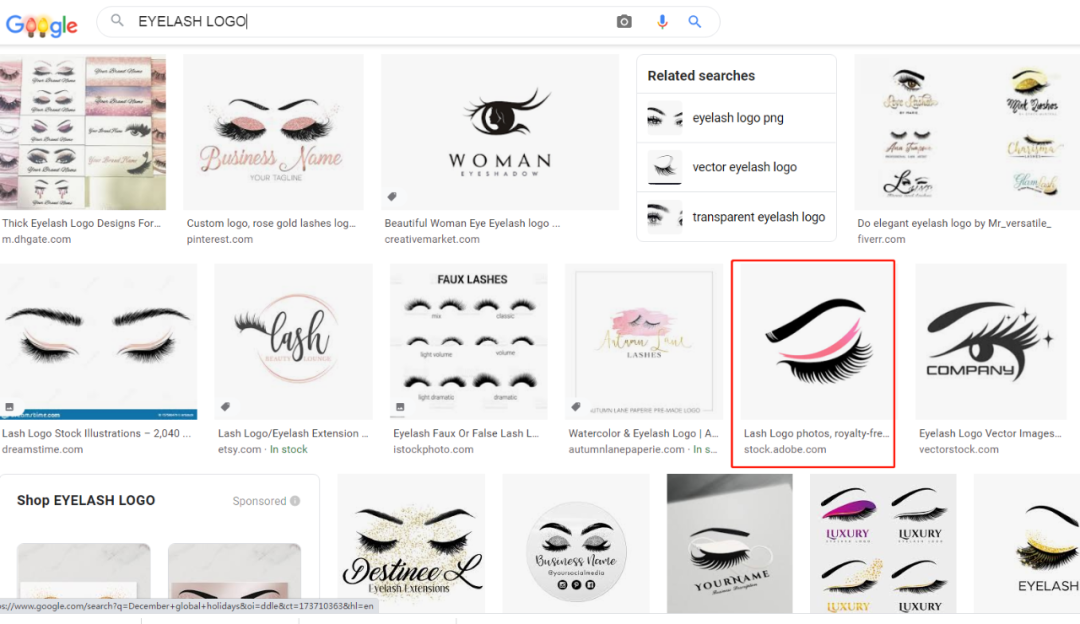Click stock.adobe.com source link

(x=785, y=449)
